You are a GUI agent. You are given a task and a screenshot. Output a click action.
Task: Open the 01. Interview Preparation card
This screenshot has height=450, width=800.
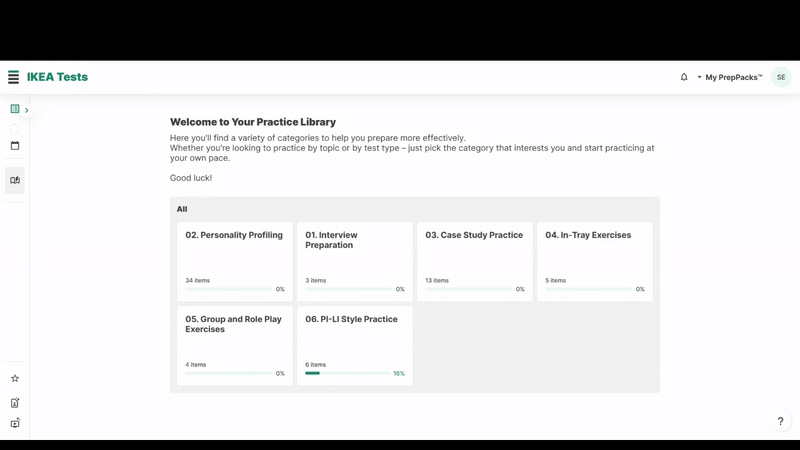pyautogui.click(x=355, y=261)
